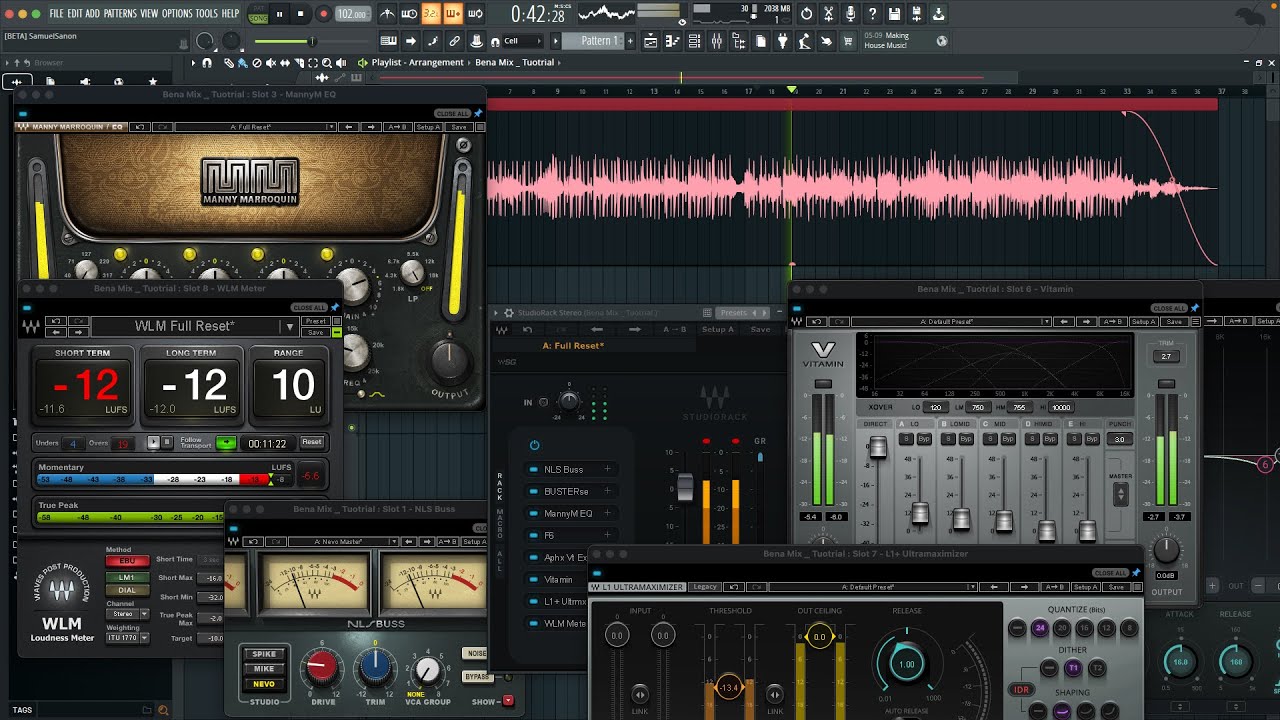Toggle the metronome icon
Image resolution: width=1280 pixels, height=720 pixels.
388,14
